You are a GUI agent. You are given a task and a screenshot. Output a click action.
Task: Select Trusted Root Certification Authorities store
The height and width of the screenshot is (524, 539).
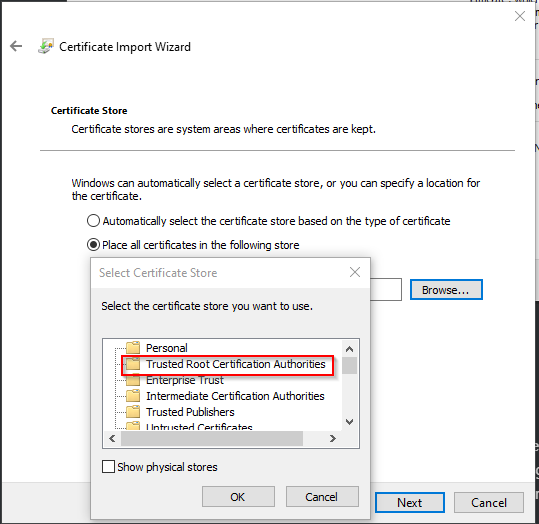click(235, 364)
